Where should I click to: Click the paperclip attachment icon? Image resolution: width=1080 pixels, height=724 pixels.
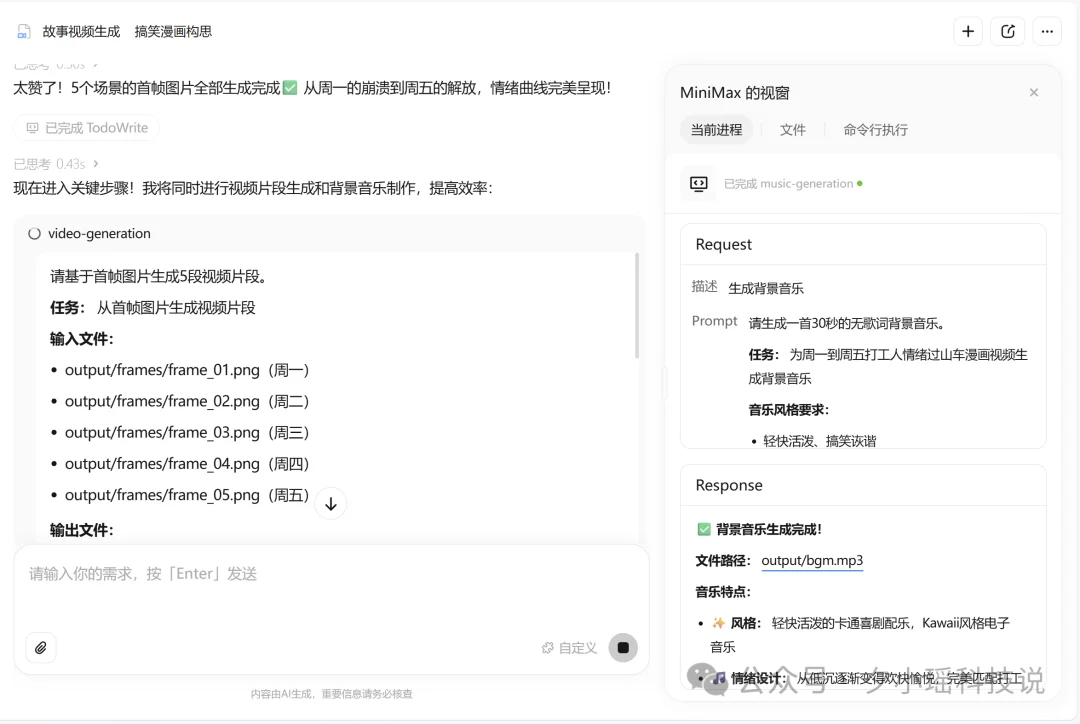pyautogui.click(x=41, y=648)
